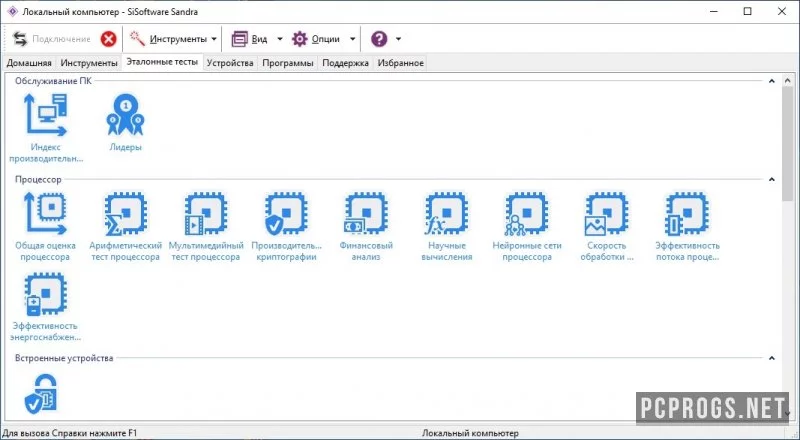Launch Общая оценка процессора test
The height and width of the screenshot is (440, 800).
coord(45,214)
